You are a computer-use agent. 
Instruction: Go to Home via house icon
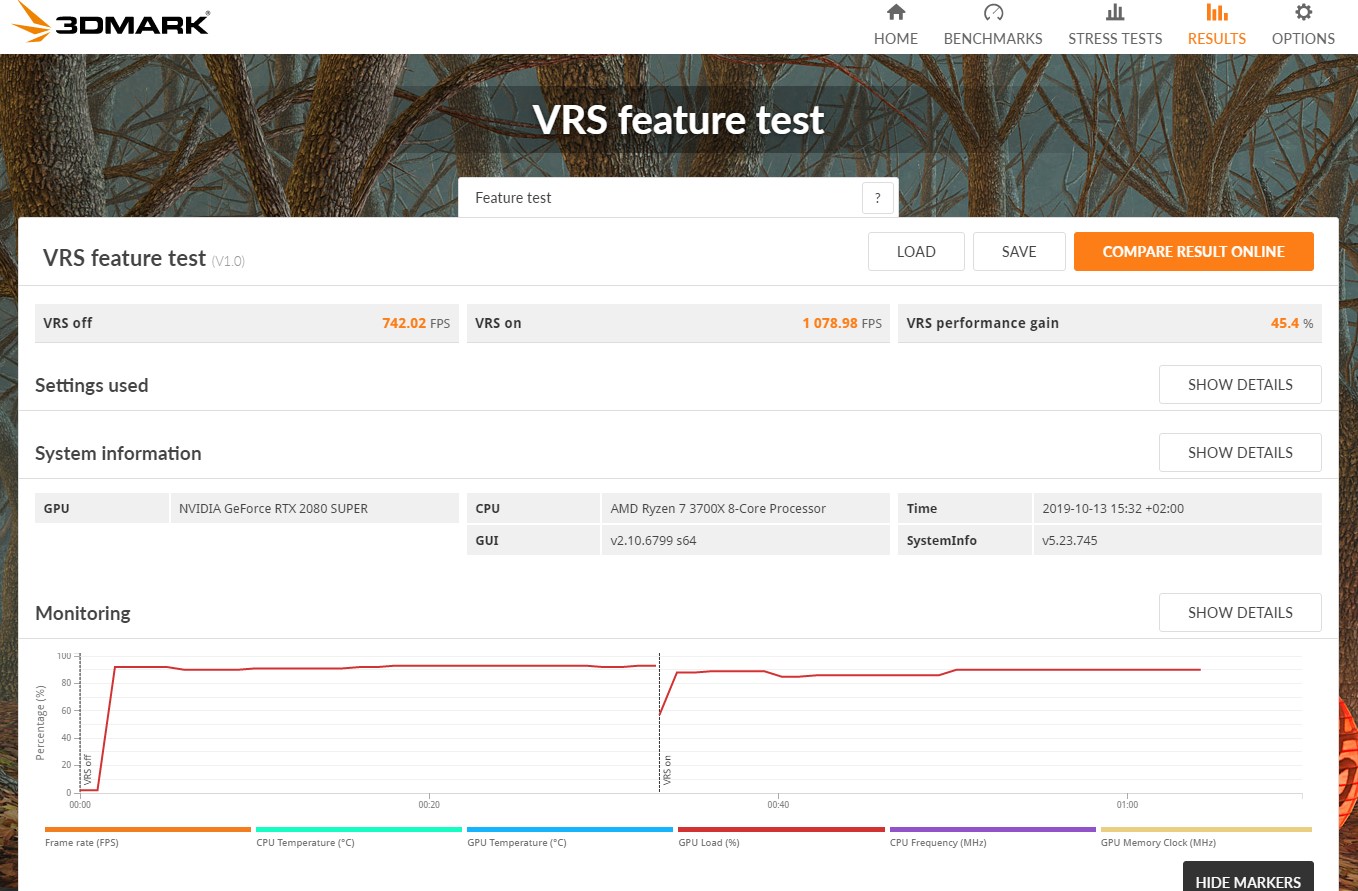click(895, 13)
